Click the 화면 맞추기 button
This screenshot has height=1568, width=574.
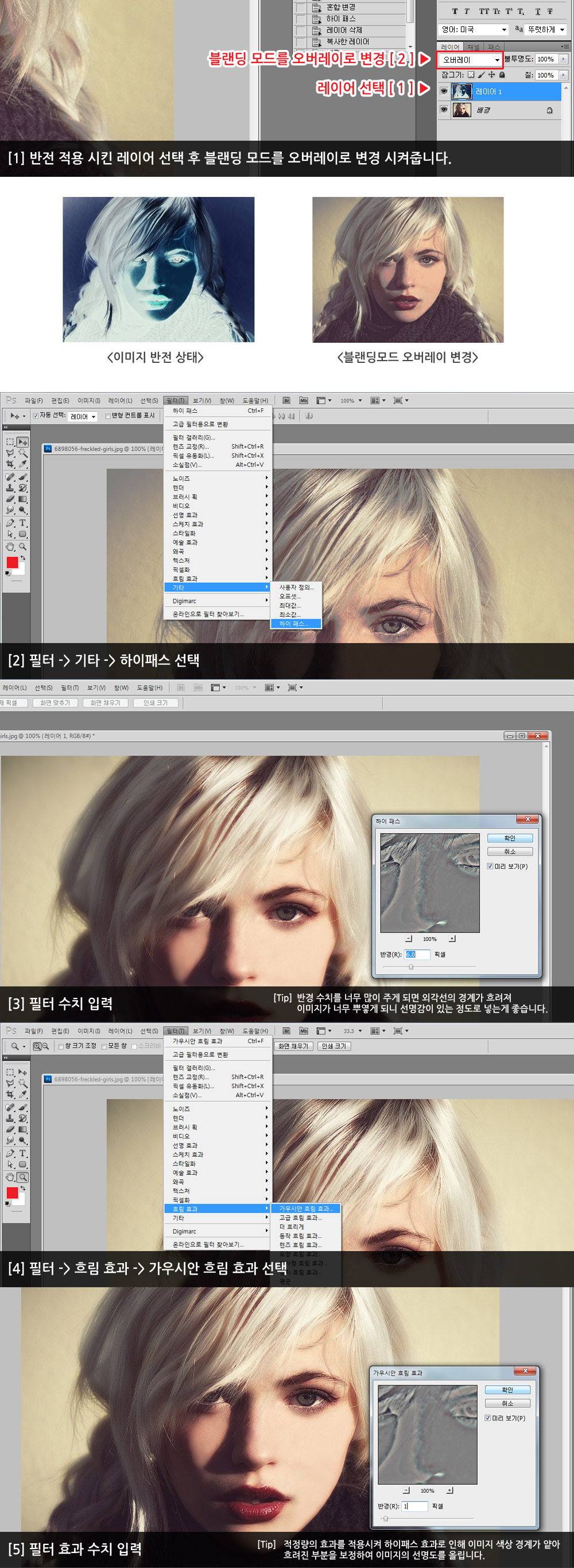pyautogui.click(x=55, y=702)
